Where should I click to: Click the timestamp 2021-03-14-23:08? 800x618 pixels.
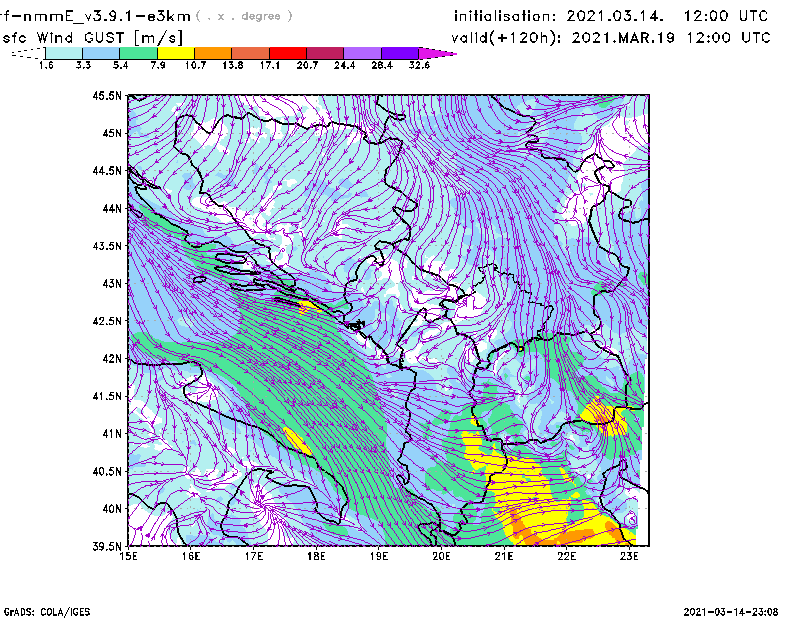point(731,612)
